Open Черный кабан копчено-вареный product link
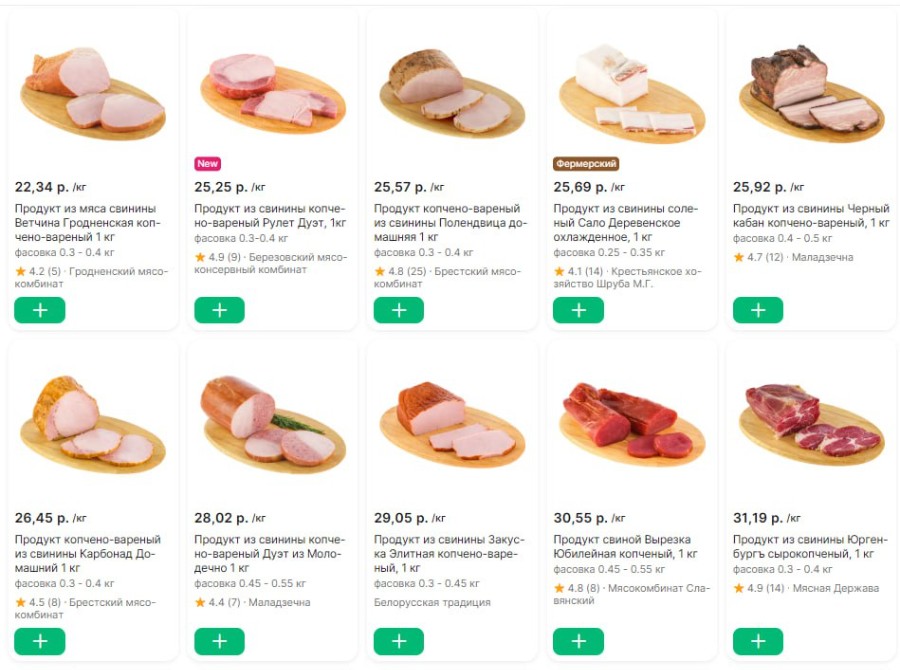The image size is (900, 670). coord(811,215)
